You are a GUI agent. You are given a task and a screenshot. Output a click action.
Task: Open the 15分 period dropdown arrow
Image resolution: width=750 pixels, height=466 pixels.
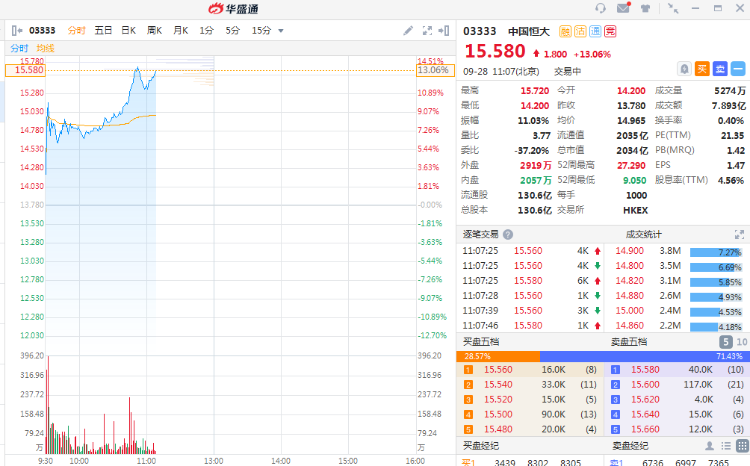pyautogui.click(x=280, y=30)
